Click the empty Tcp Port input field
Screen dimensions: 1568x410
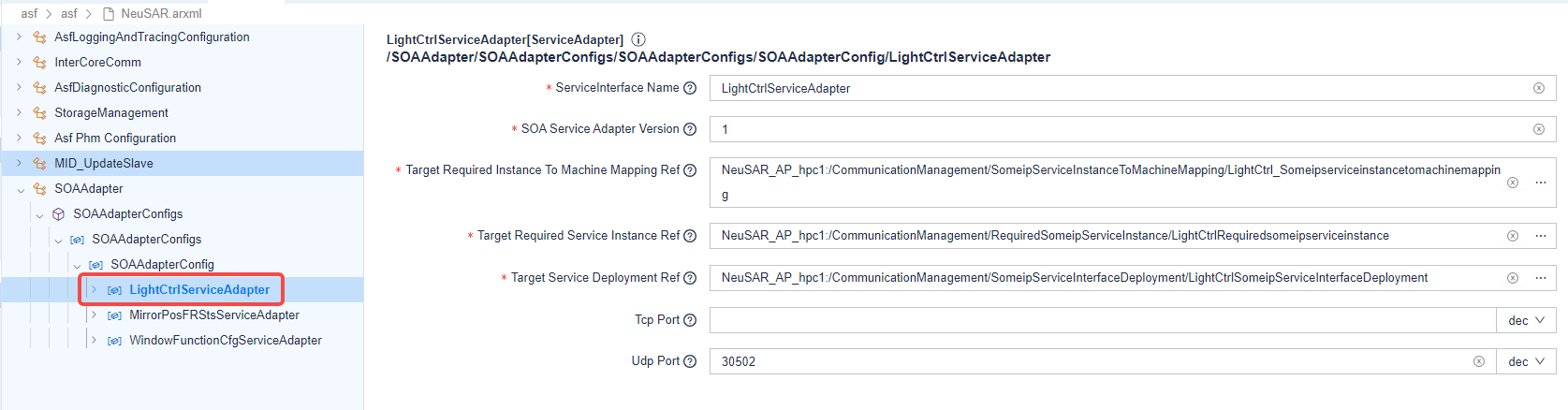[x=1101, y=320]
